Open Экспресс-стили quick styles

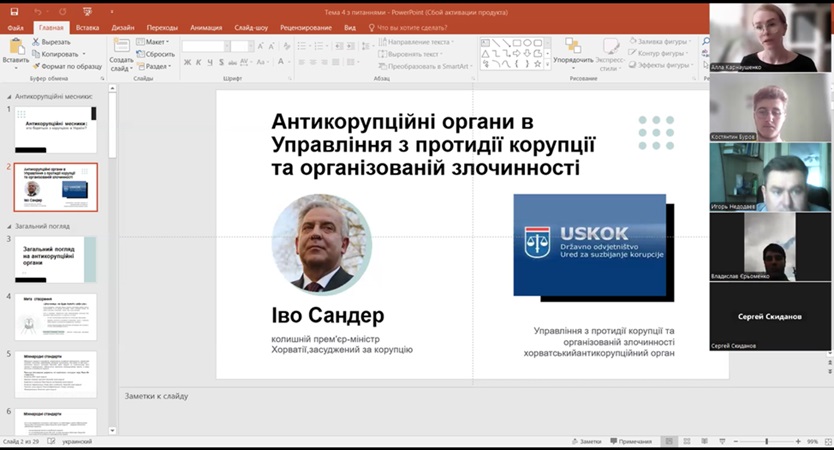pyautogui.click(x=610, y=54)
